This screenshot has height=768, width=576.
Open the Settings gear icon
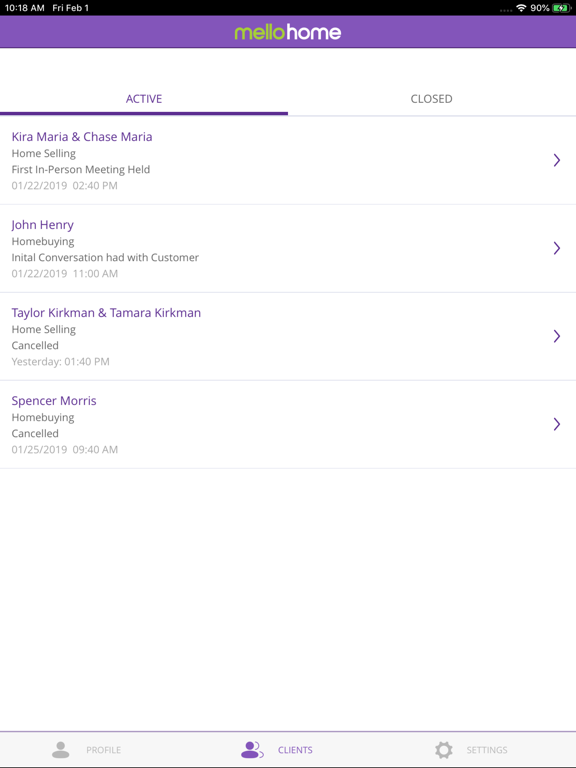click(444, 750)
